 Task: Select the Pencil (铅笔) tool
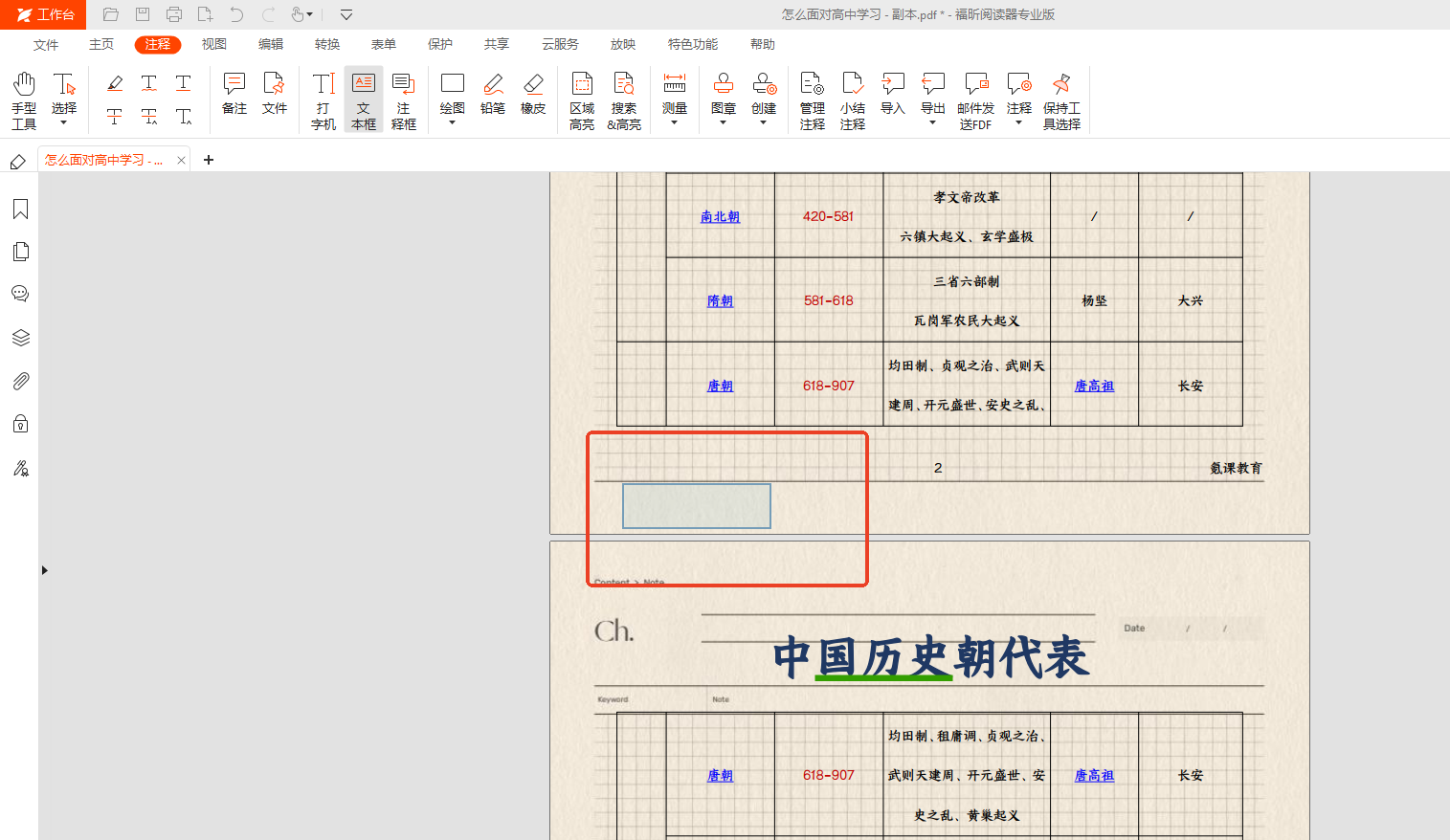[493, 94]
